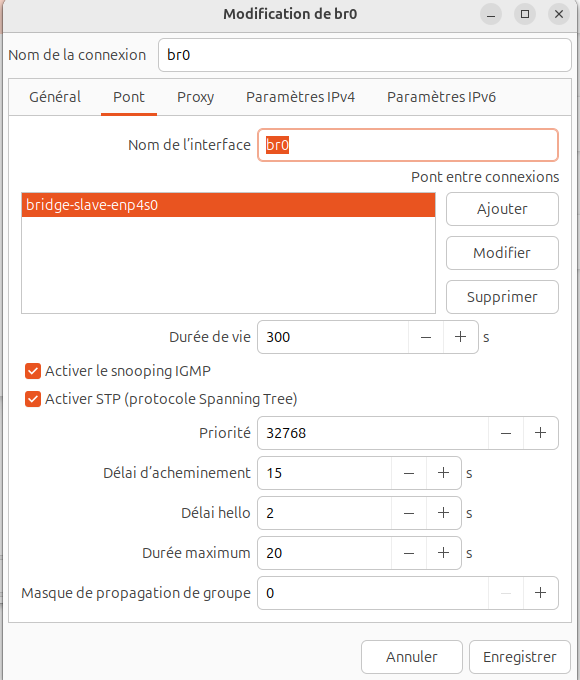Click the Modifier button

click(x=502, y=253)
